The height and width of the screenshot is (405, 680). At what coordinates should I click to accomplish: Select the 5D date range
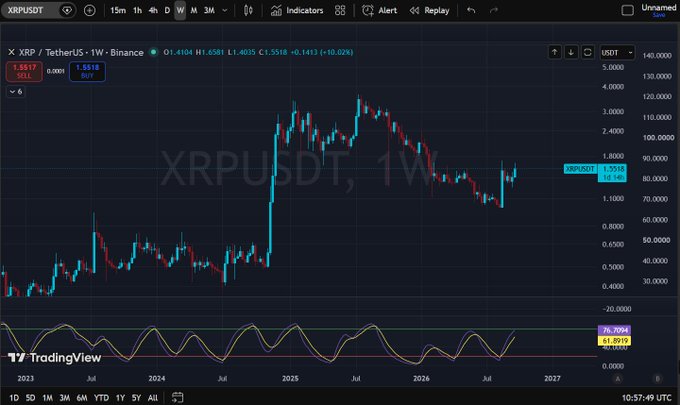coord(30,398)
